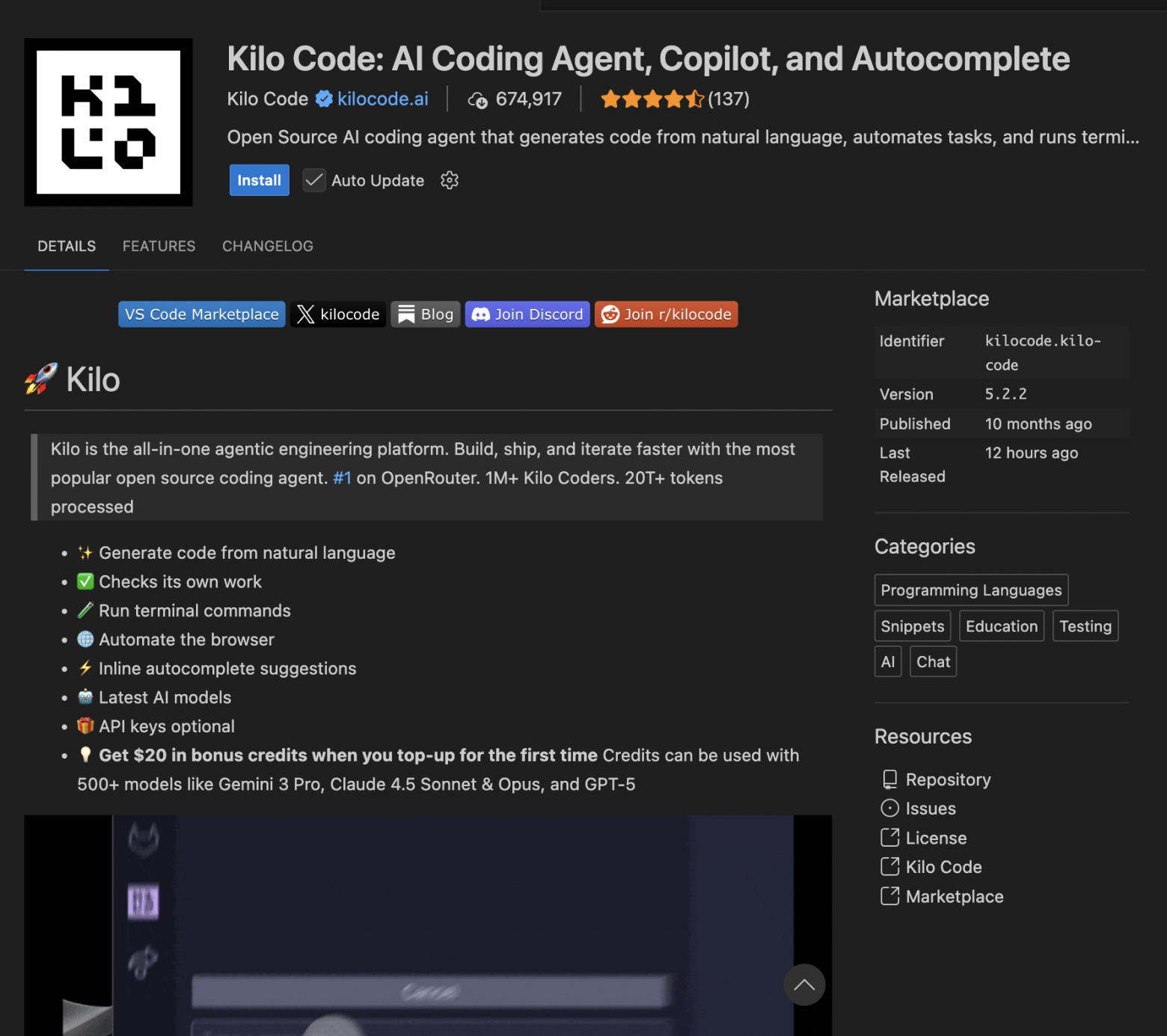
Task: Toggle the Auto Update checkbox
Action: point(313,180)
